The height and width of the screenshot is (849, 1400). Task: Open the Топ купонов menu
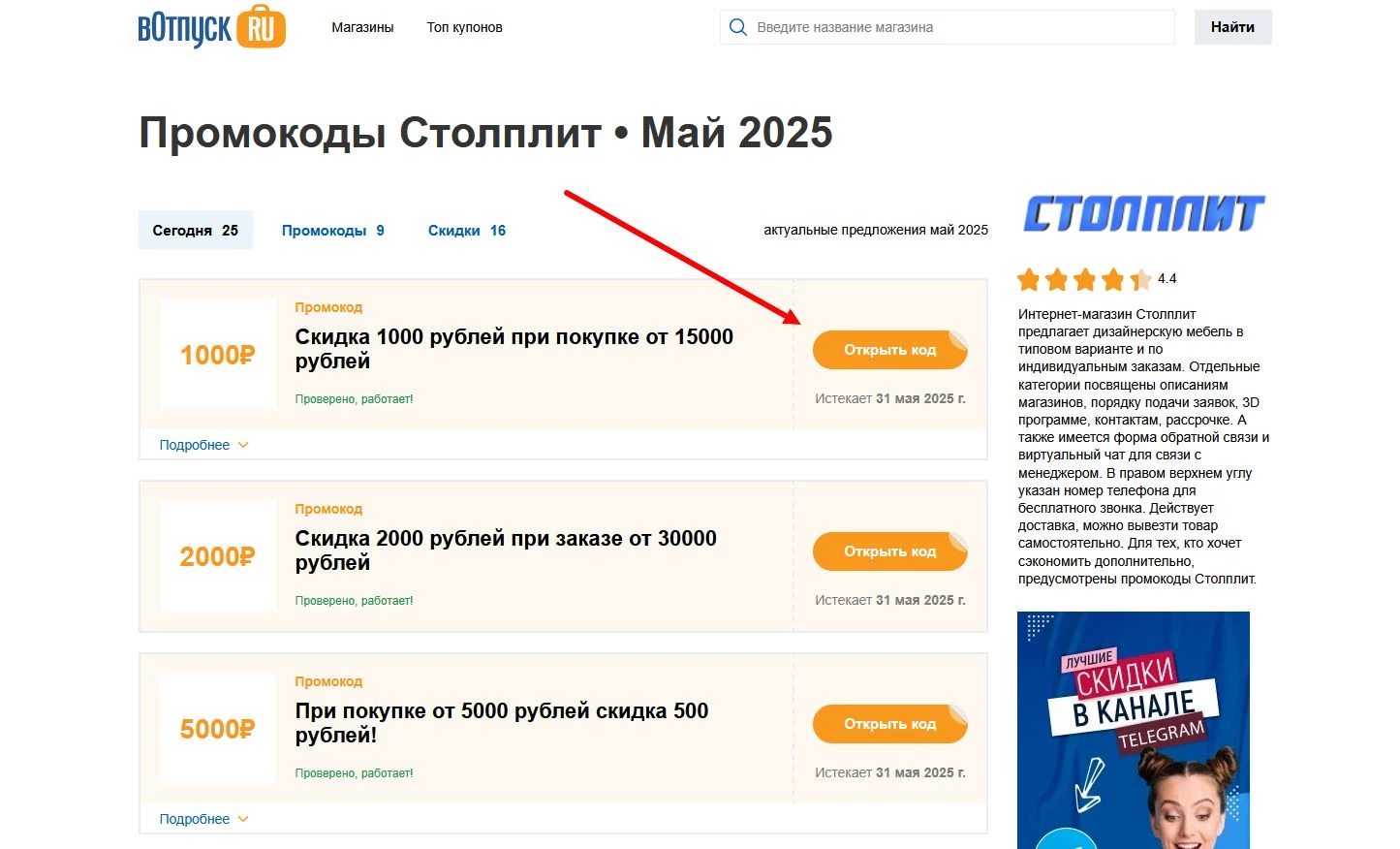[464, 27]
